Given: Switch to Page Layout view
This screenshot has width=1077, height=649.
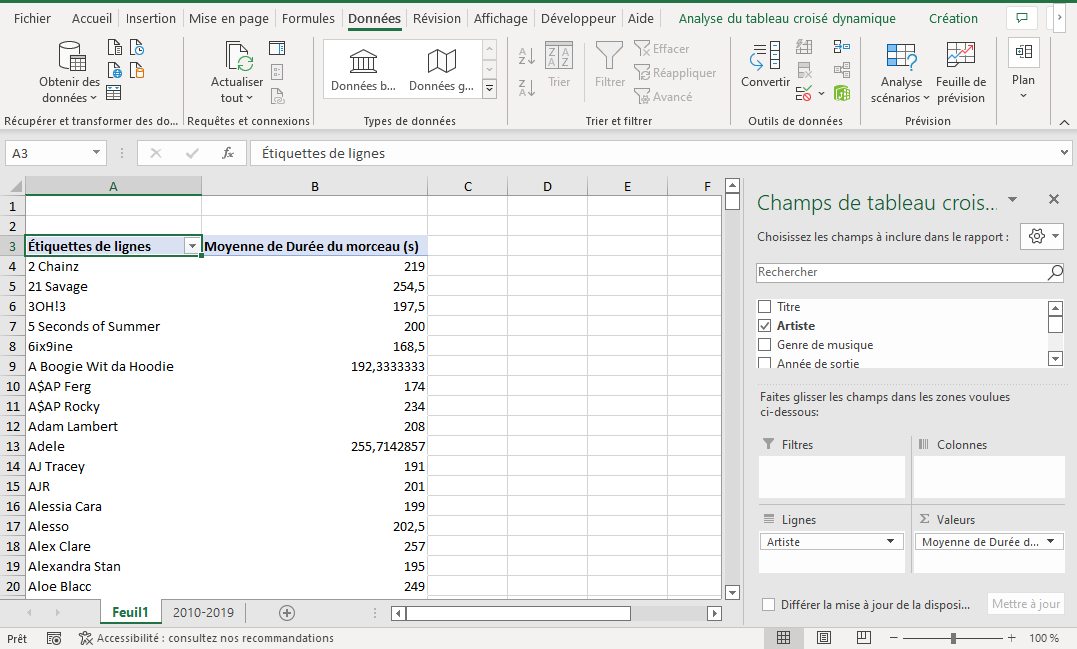Looking at the screenshot, I should click(x=824, y=638).
